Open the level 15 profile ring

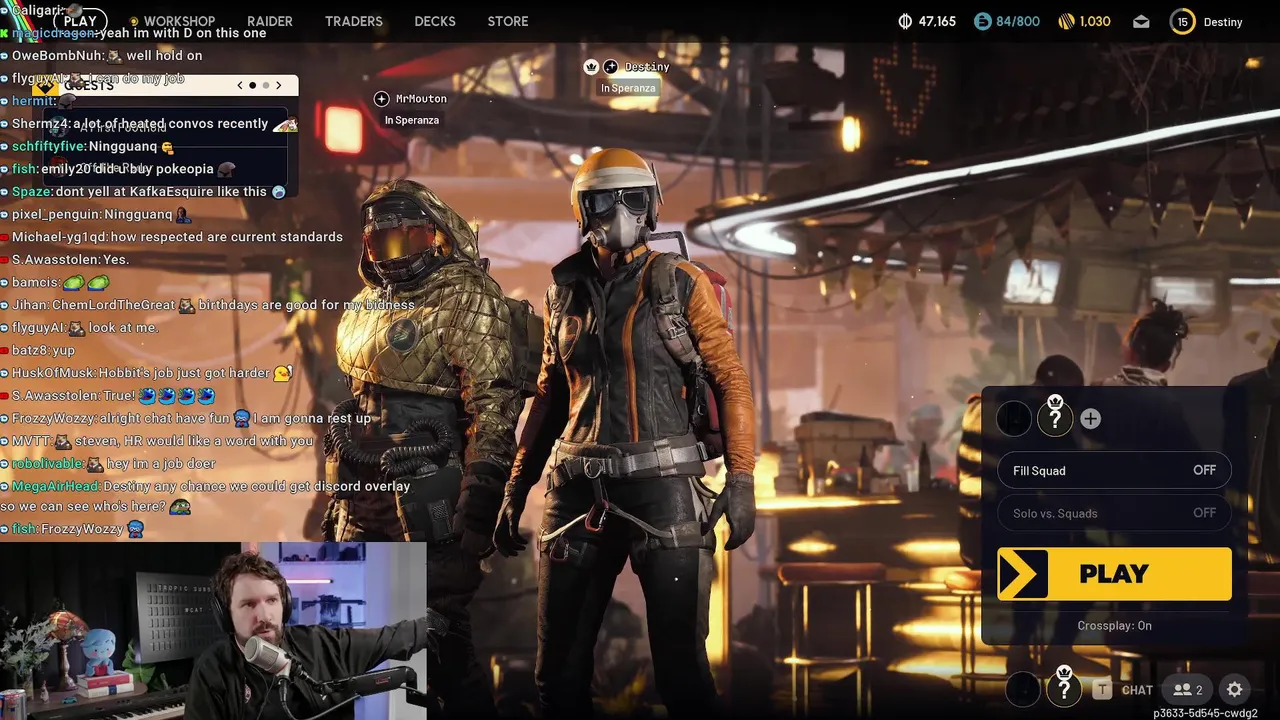[1183, 21]
